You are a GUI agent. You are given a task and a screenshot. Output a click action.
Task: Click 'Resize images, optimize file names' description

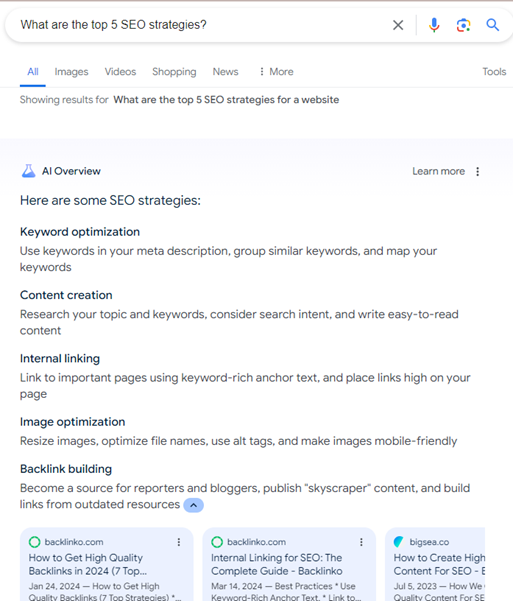point(238,441)
